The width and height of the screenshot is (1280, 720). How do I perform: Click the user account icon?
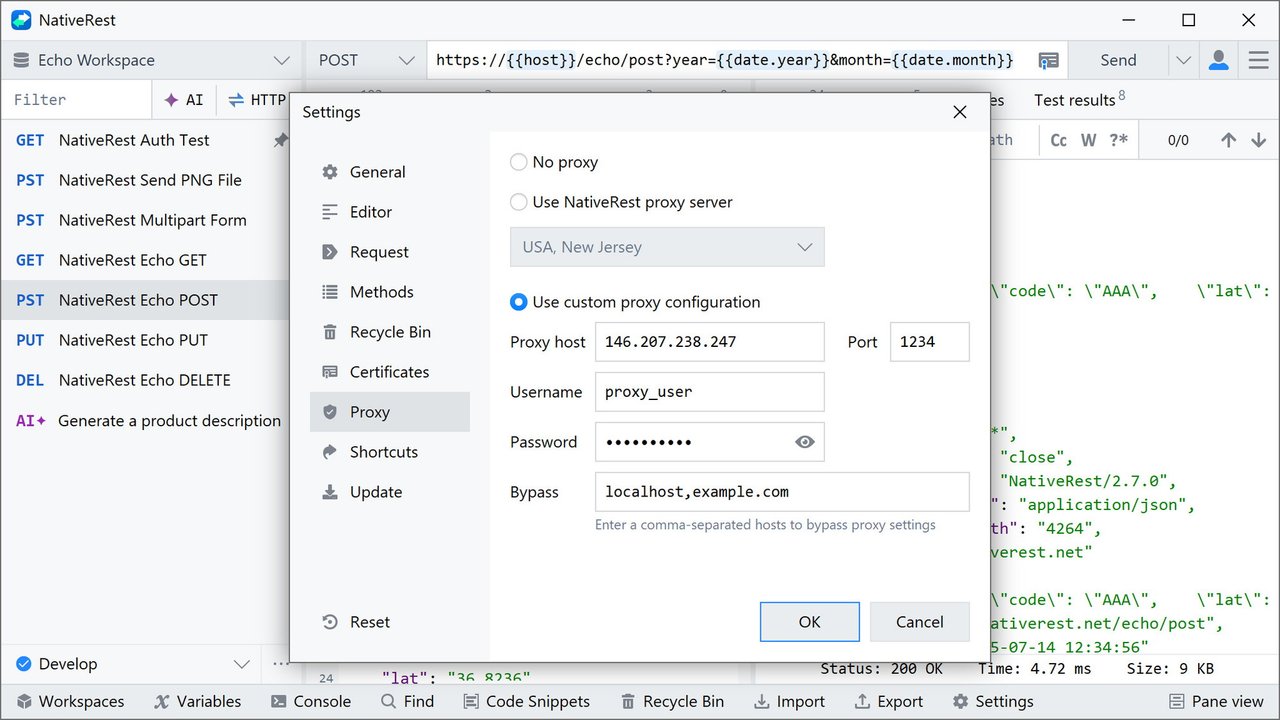[x=1218, y=60]
